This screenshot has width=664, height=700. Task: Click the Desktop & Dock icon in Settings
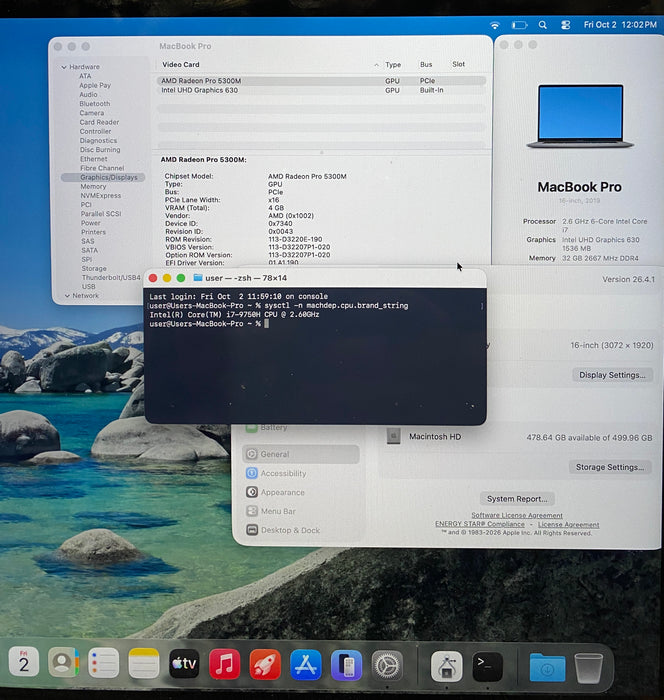pos(252,530)
